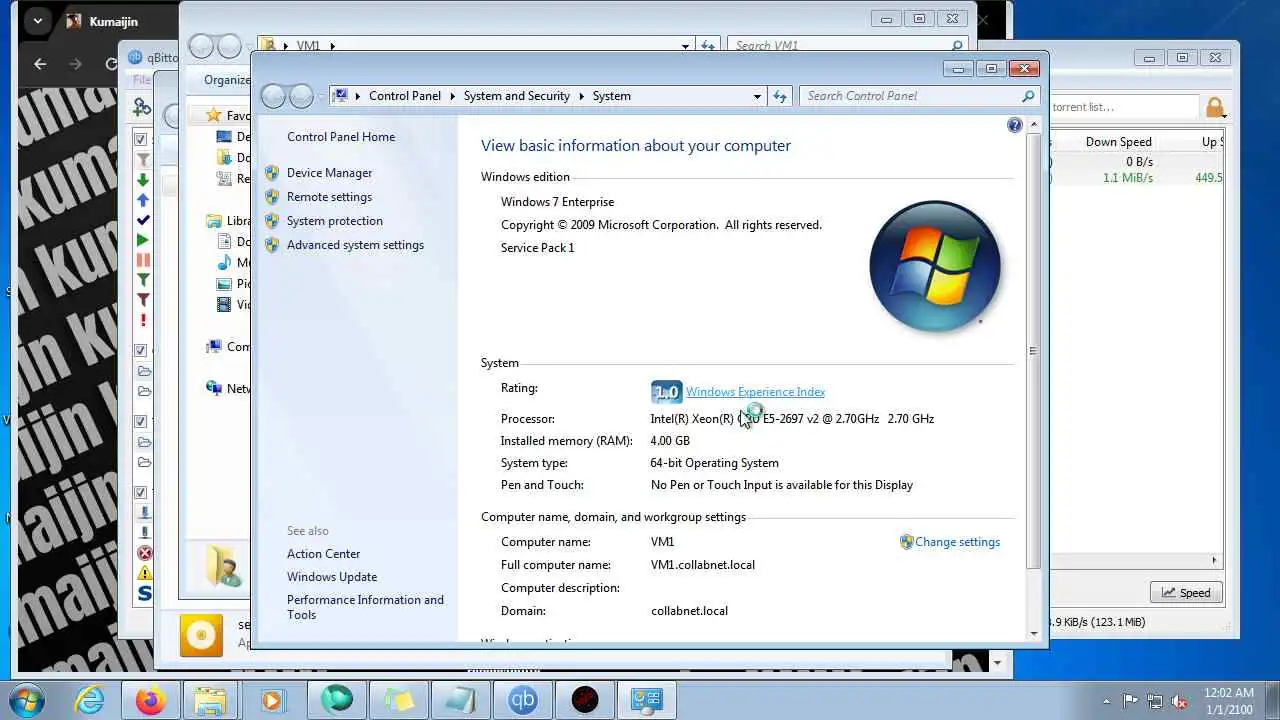Click the Down Speed column header
The image size is (1280, 720).
pos(1118,142)
